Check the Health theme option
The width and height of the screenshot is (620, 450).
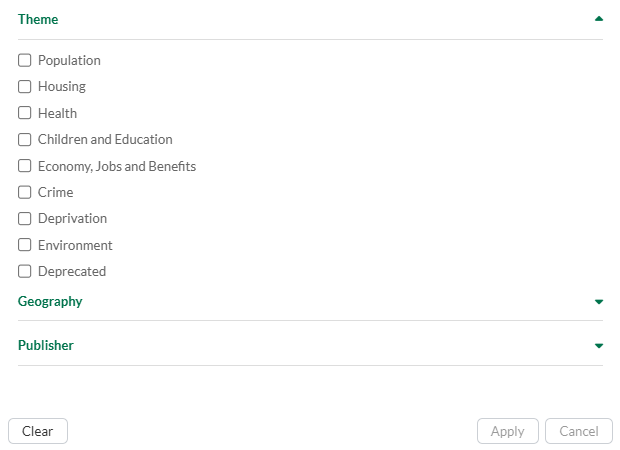coord(25,113)
